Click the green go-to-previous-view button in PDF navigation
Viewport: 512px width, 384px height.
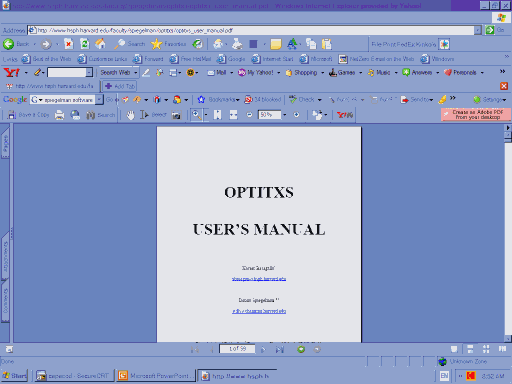coord(301,349)
